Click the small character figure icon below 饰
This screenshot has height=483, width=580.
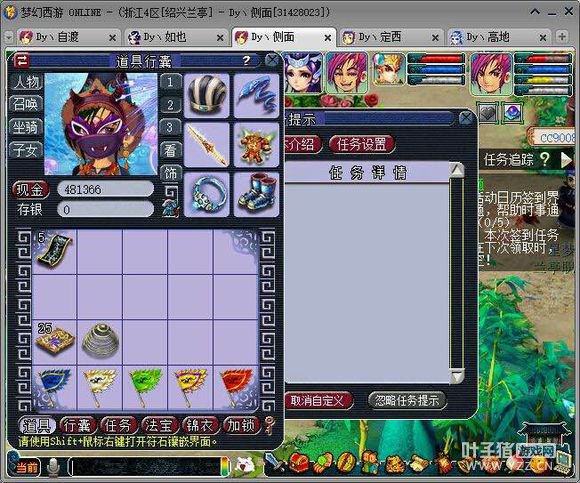click(x=170, y=208)
